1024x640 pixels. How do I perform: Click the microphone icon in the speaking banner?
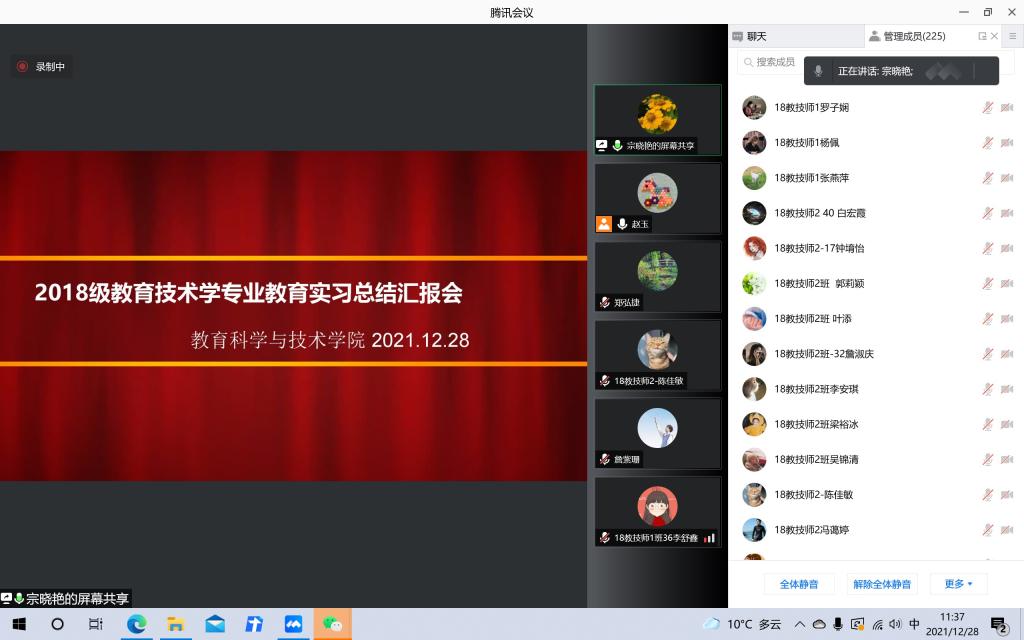[819, 71]
